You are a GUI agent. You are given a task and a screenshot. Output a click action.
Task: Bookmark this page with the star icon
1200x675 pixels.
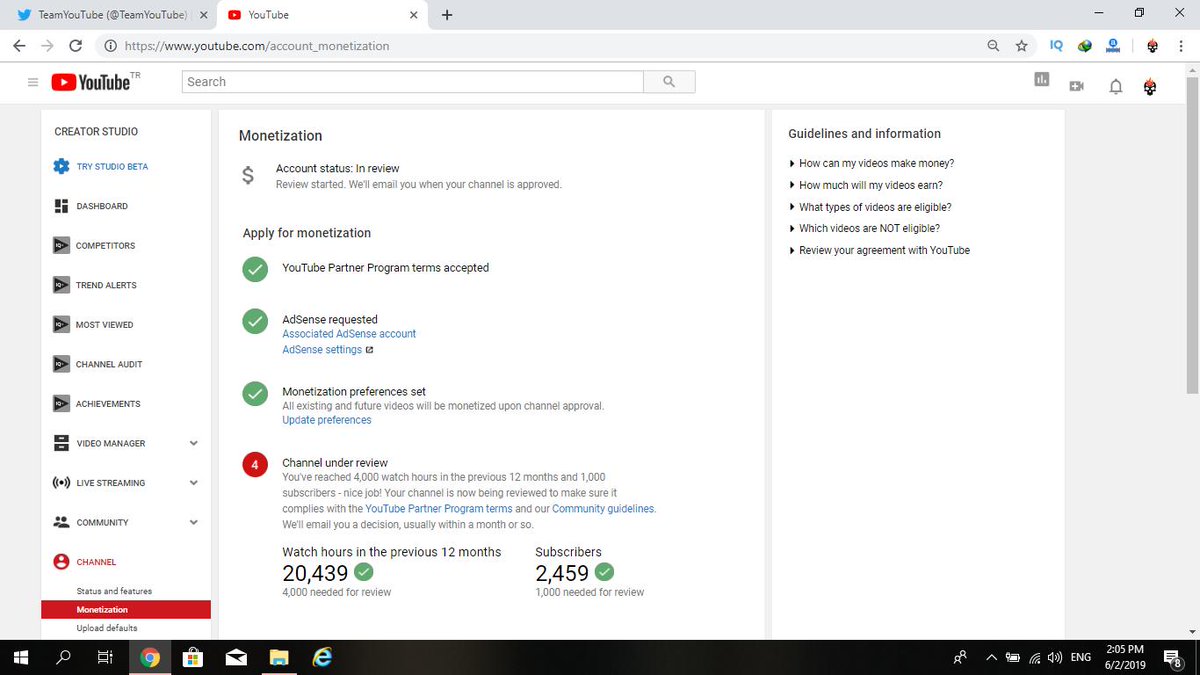point(1021,46)
